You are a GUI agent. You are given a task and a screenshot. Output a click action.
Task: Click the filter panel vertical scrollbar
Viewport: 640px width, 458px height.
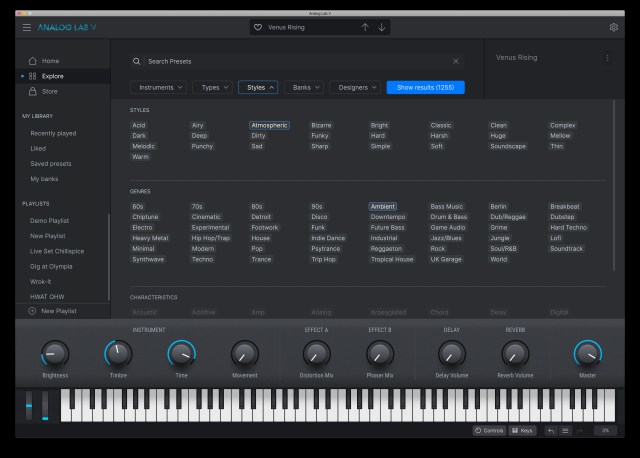coord(613,185)
